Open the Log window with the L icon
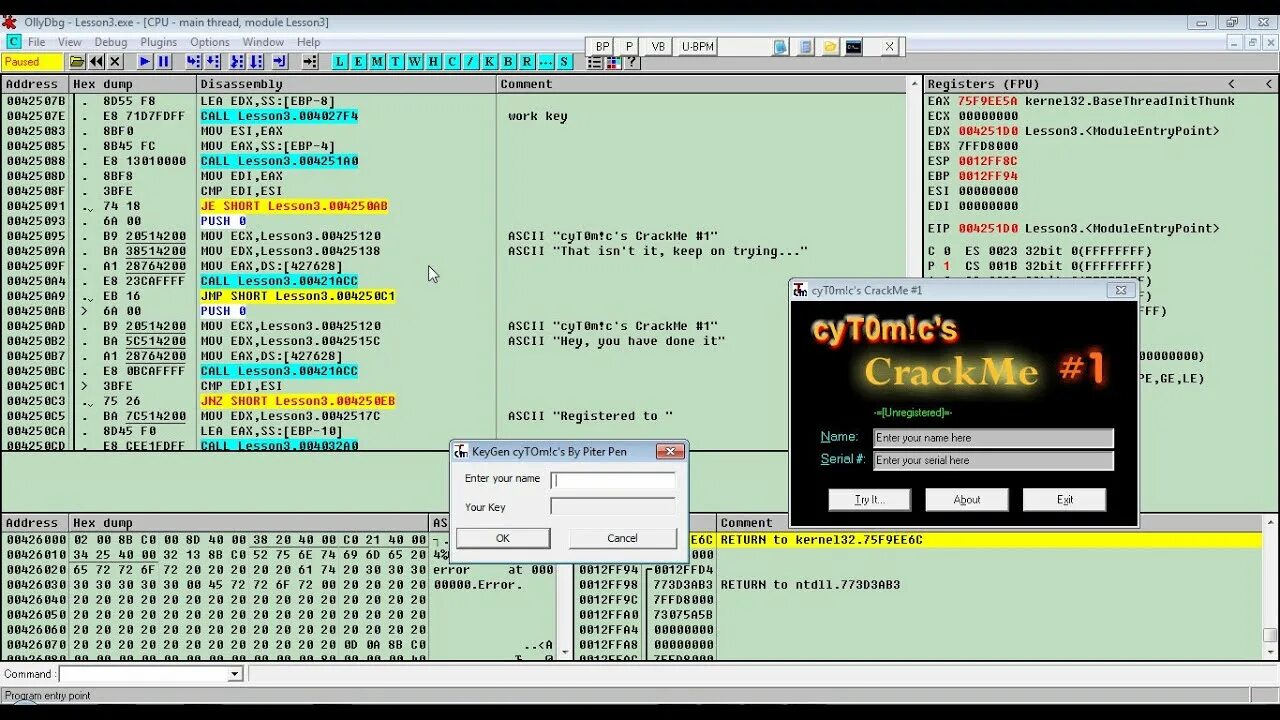 (340, 62)
